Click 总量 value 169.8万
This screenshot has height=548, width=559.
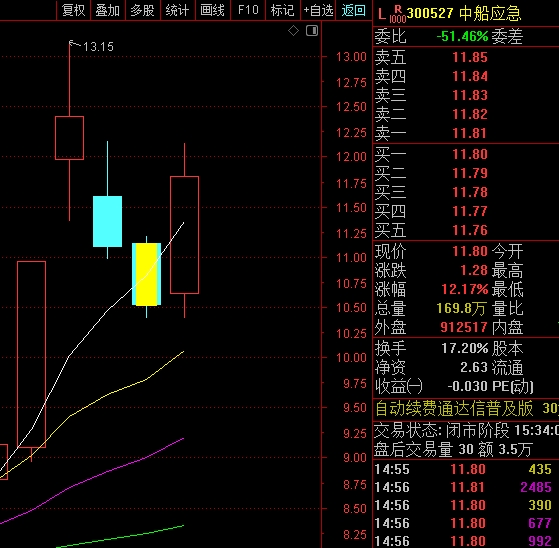(x=461, y=308)
